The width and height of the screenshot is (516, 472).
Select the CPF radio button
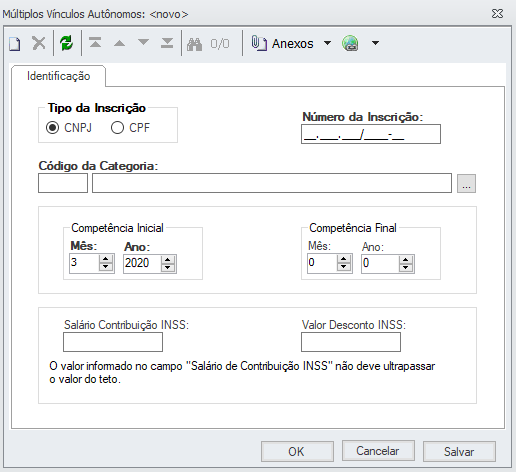(x=117, y=128)
